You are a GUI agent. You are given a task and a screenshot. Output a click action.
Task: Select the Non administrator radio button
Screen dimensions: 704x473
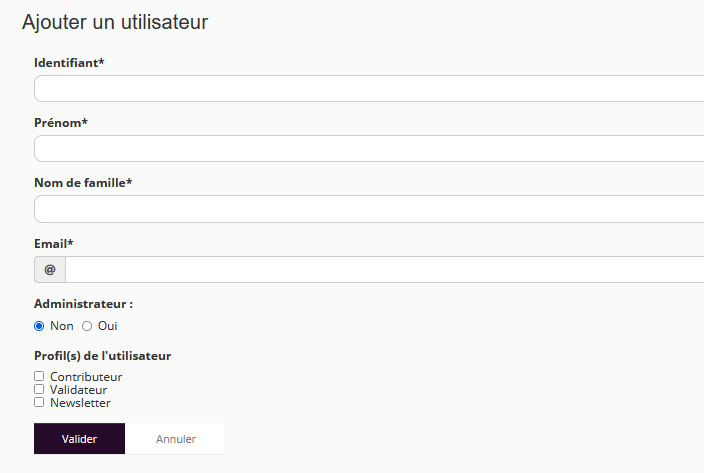[x=39, y=326]
